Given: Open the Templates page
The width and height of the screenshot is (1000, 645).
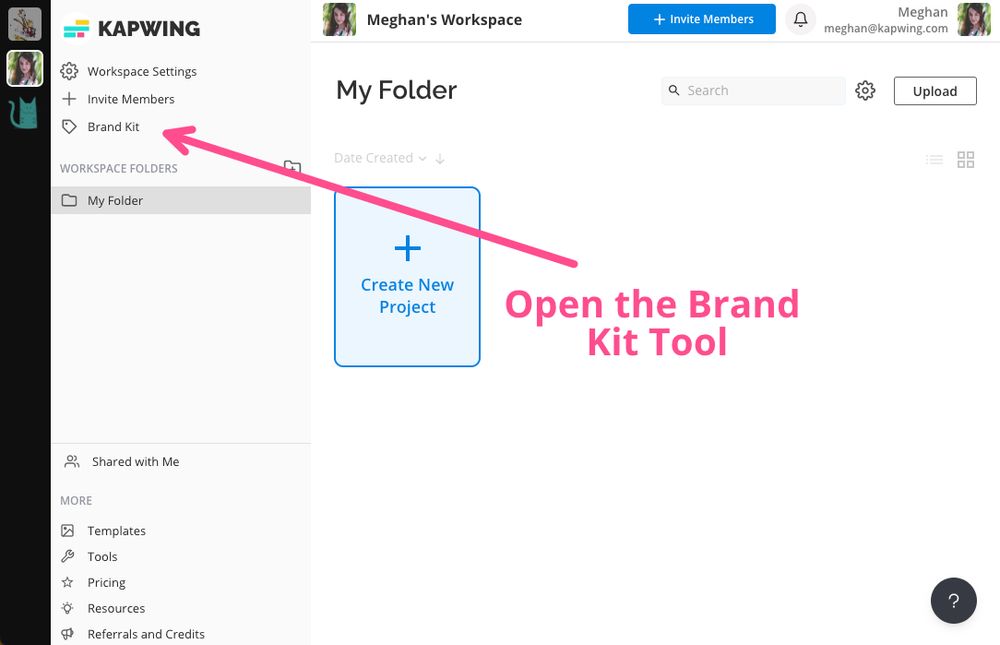Looking at the screenshot, I should point(116,531).
